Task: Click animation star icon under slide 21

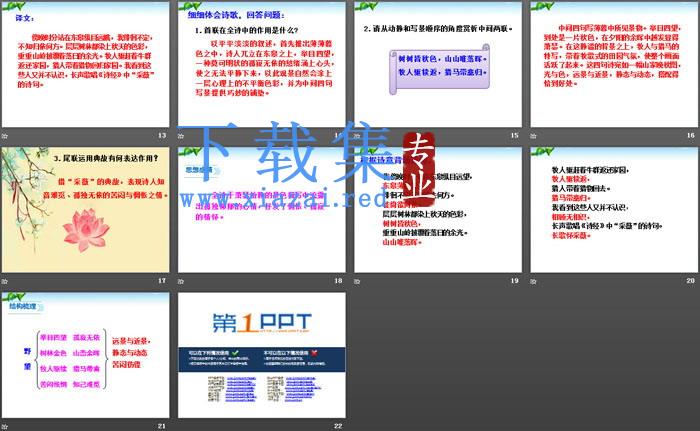Action: pyautogui.click(x=4, y=427)
